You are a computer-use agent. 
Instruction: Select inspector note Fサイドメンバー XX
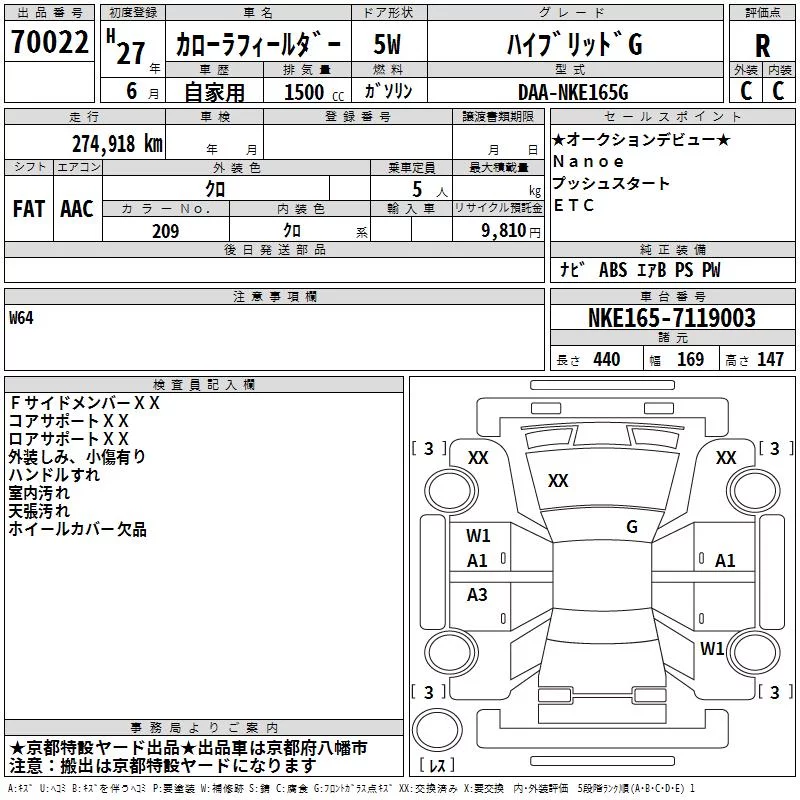click(x=85, y=403)
